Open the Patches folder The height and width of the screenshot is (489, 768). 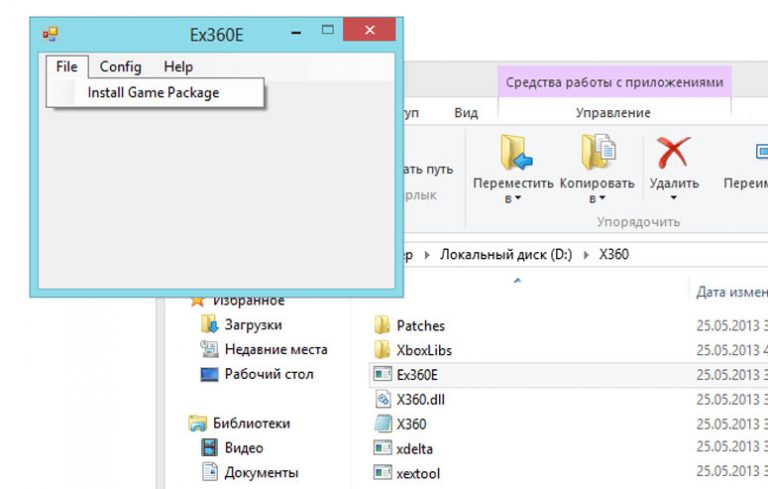(x=420, y=326)
